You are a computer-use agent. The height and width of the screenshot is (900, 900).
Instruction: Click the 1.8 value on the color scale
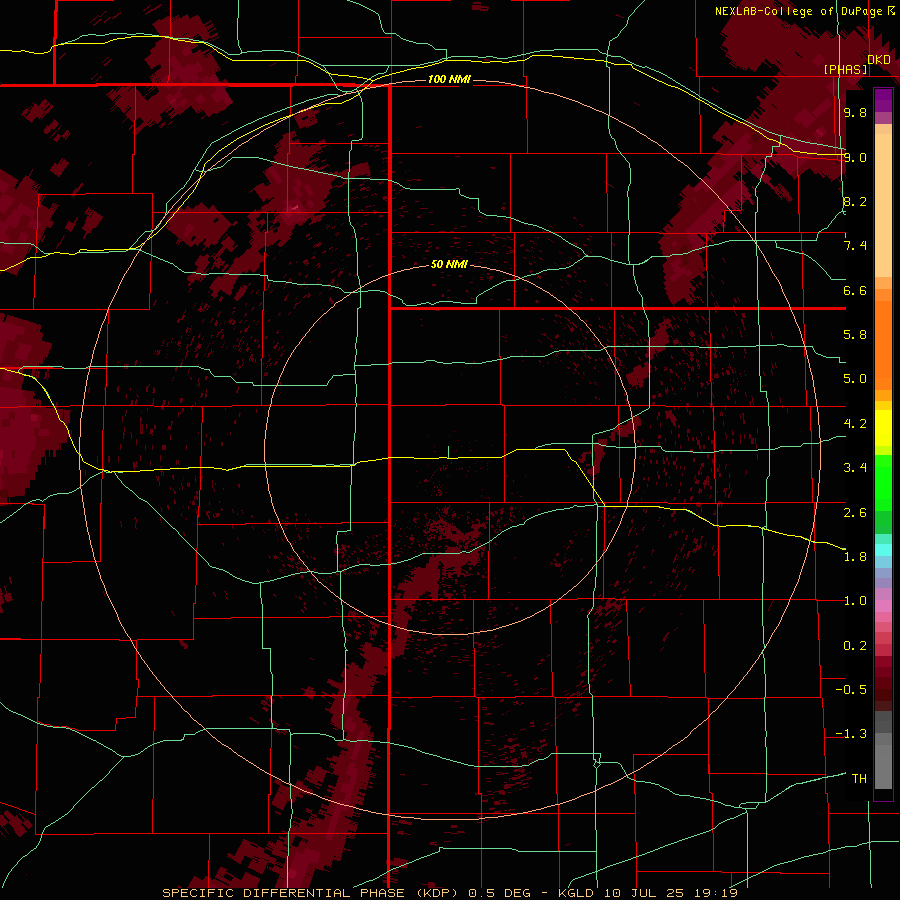coord(855,557)
